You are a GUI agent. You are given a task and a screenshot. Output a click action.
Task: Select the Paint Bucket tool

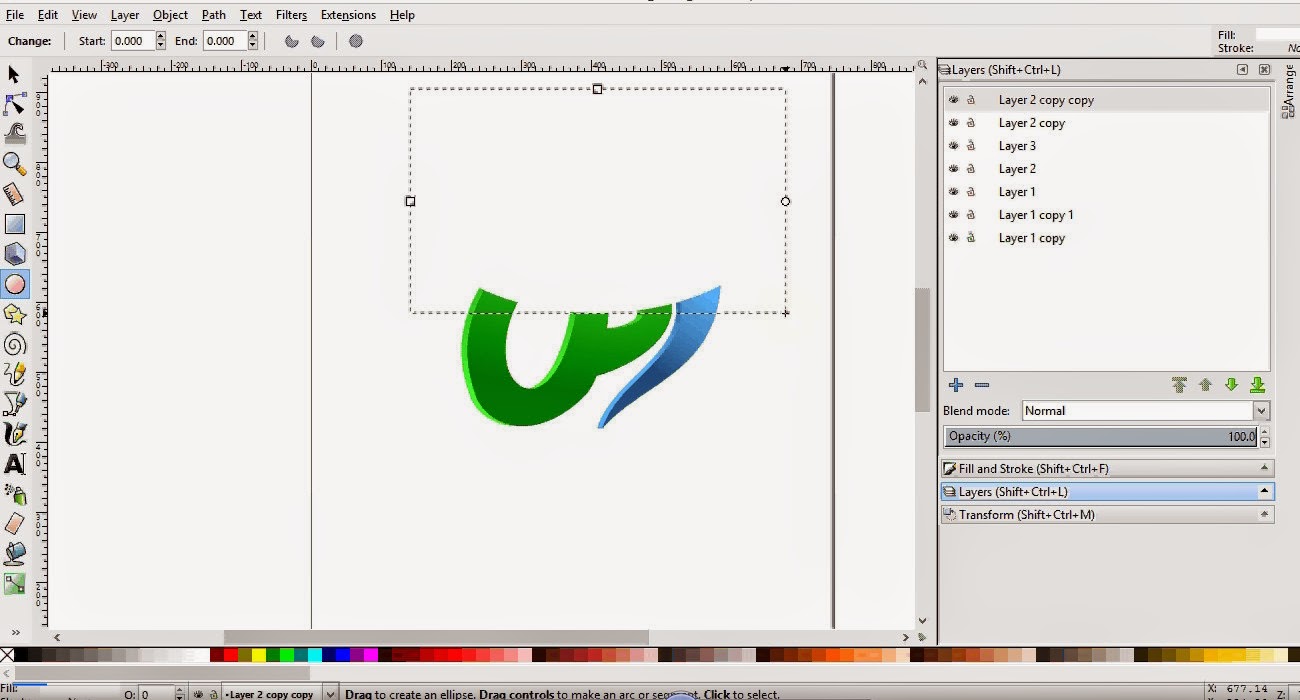pyautogui.click(x=13, y=554)
